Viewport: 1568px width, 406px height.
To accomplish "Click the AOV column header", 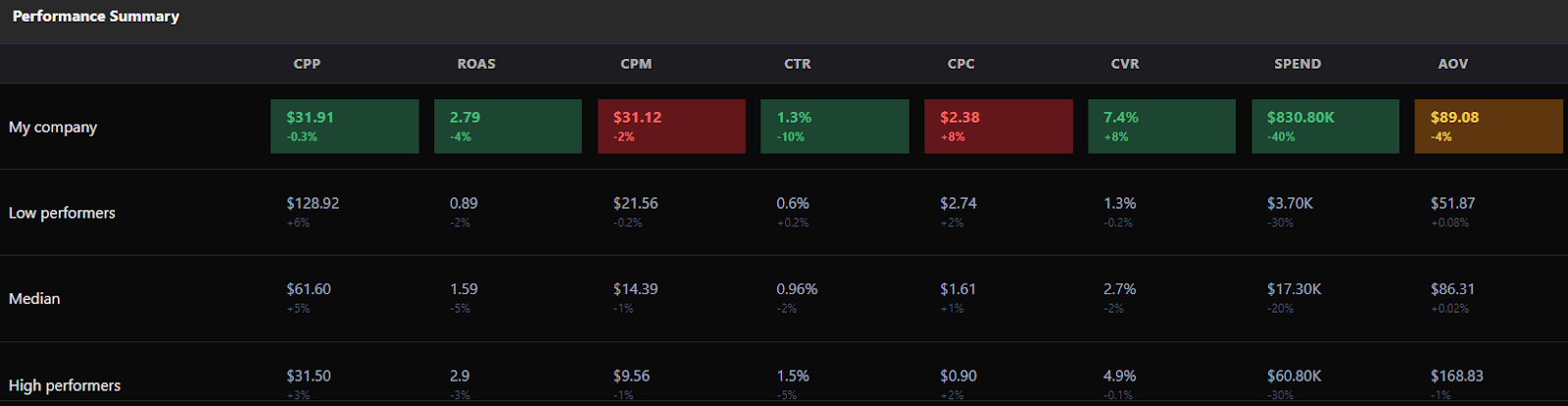I will 1453,64.
